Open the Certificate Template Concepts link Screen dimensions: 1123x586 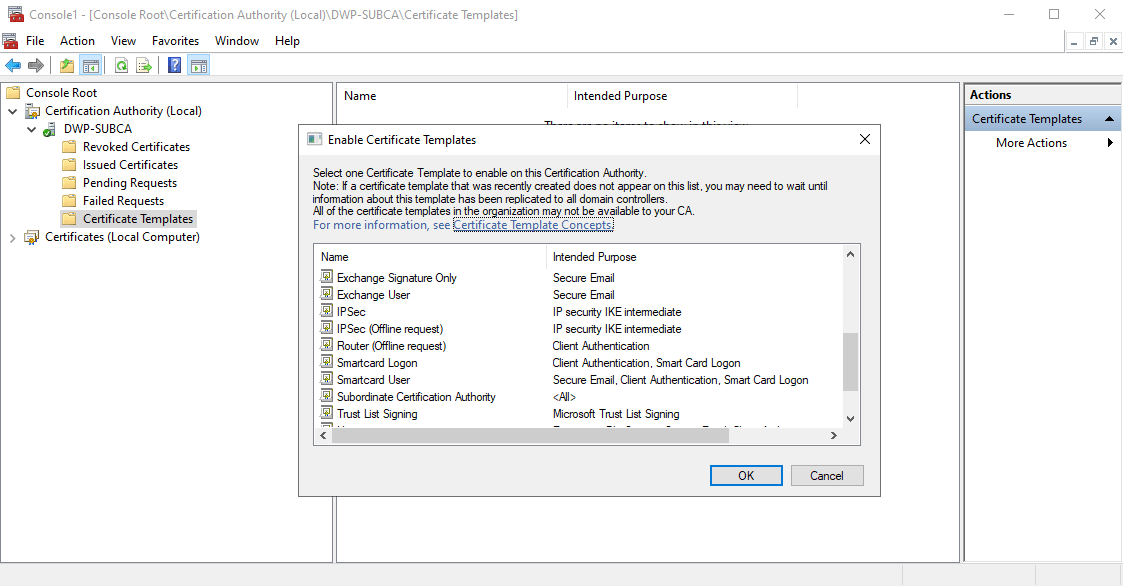click(x=533, y=225)
